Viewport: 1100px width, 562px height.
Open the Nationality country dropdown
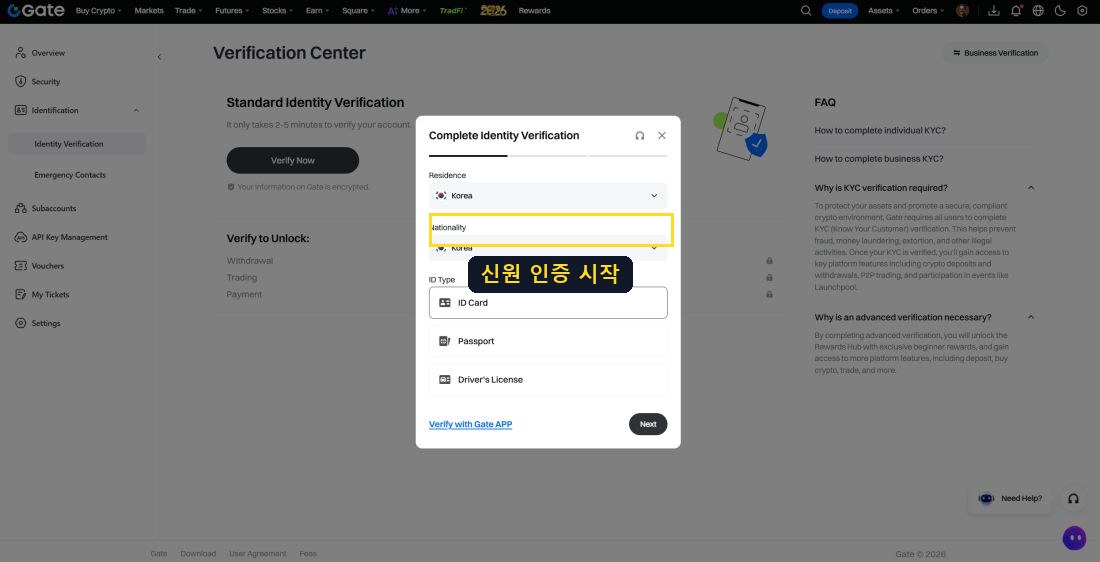coord(548,248)
